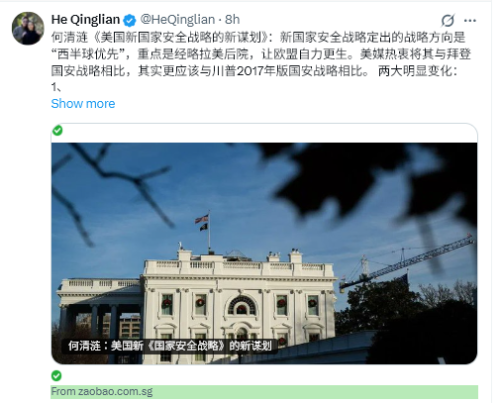Click the blue verified badge
The width and height of the screenshot is (500, 403).
(x=130, y=20)
